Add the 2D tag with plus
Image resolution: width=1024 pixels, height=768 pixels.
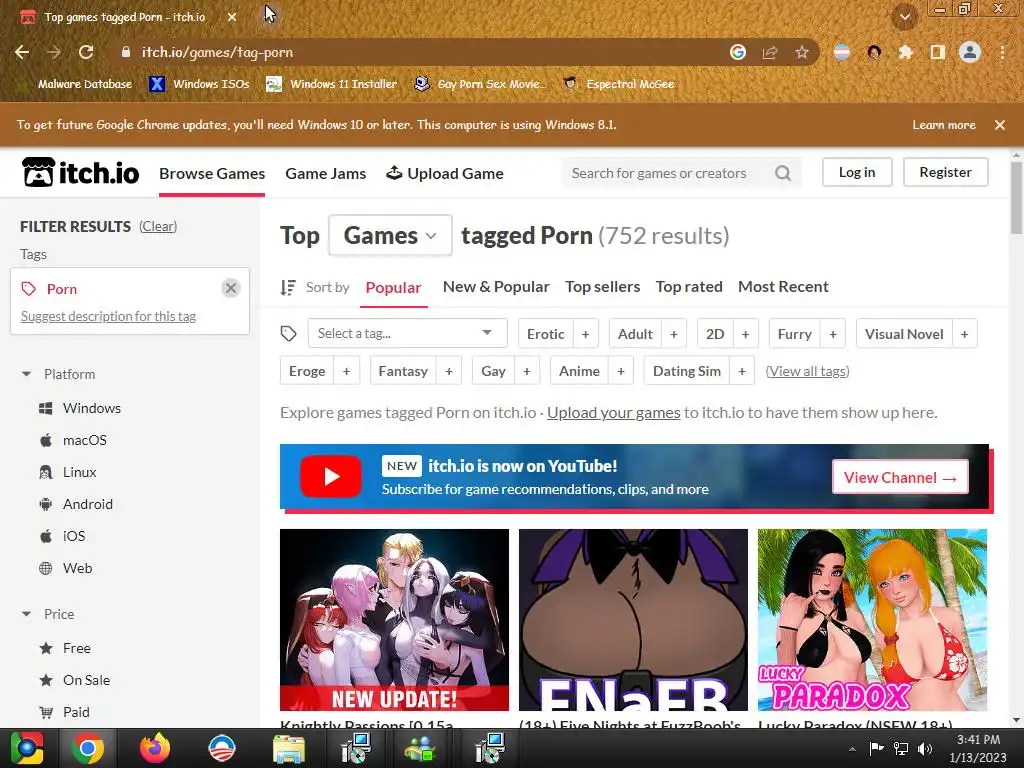[x=745, y=334]
